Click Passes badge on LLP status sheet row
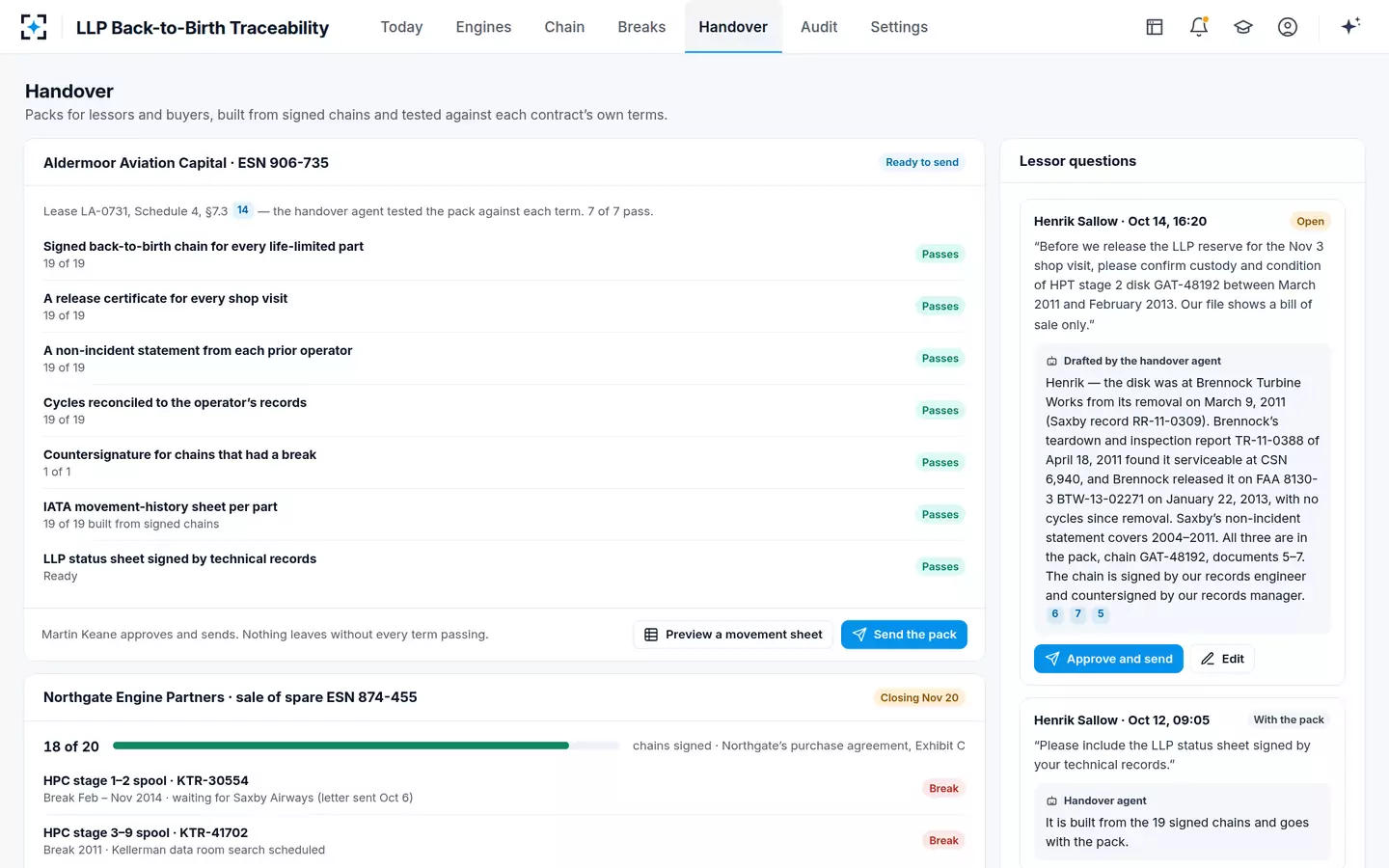The image size is (1389, 868). click(940, 567)
